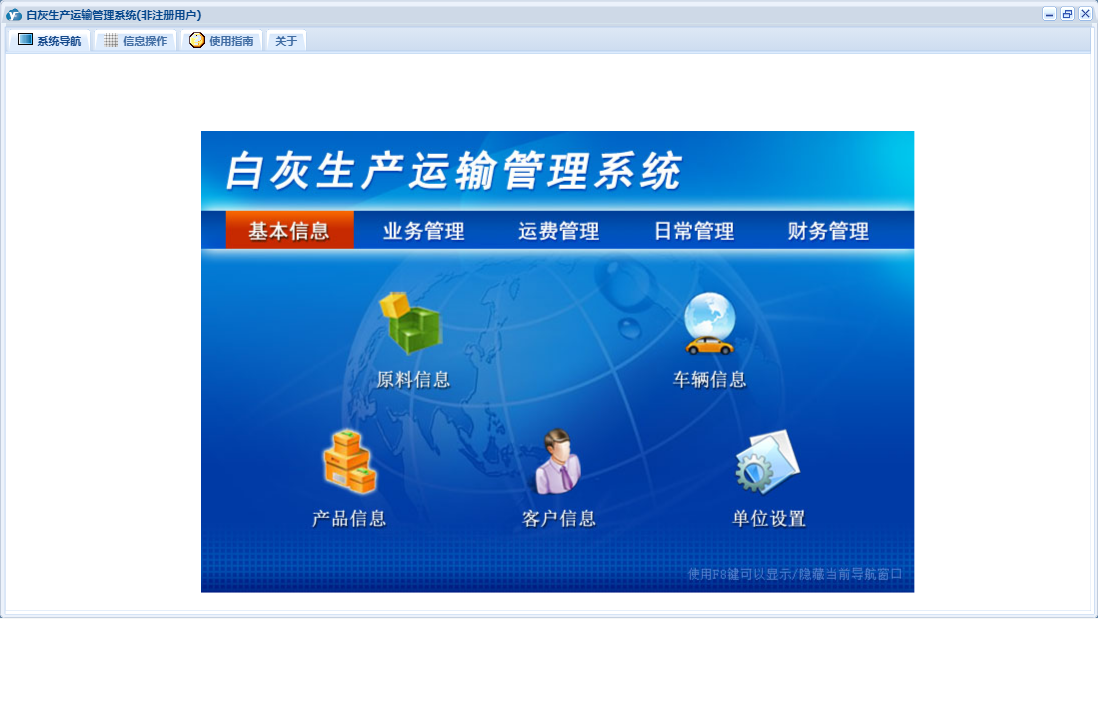
Task: Click the 产品信息 label
Action: 349,518
